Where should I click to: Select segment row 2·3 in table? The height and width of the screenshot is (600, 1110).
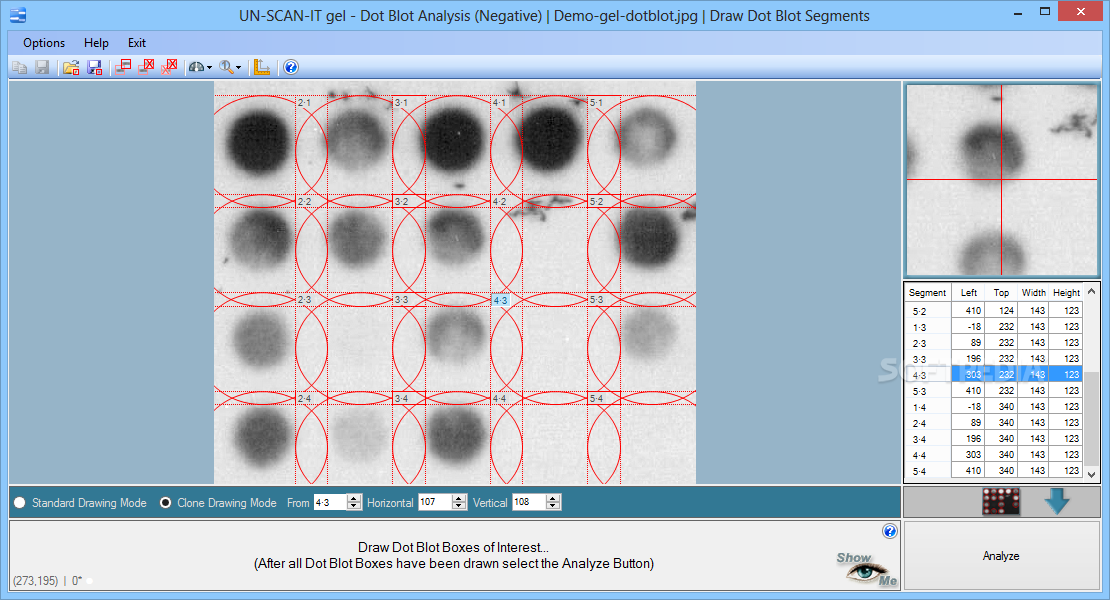(994, 342)
